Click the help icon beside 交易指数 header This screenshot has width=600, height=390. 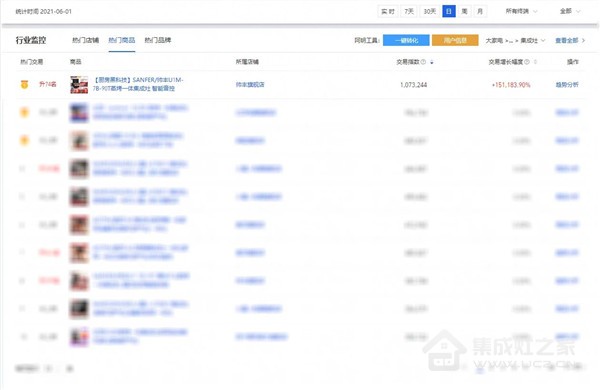423,62
